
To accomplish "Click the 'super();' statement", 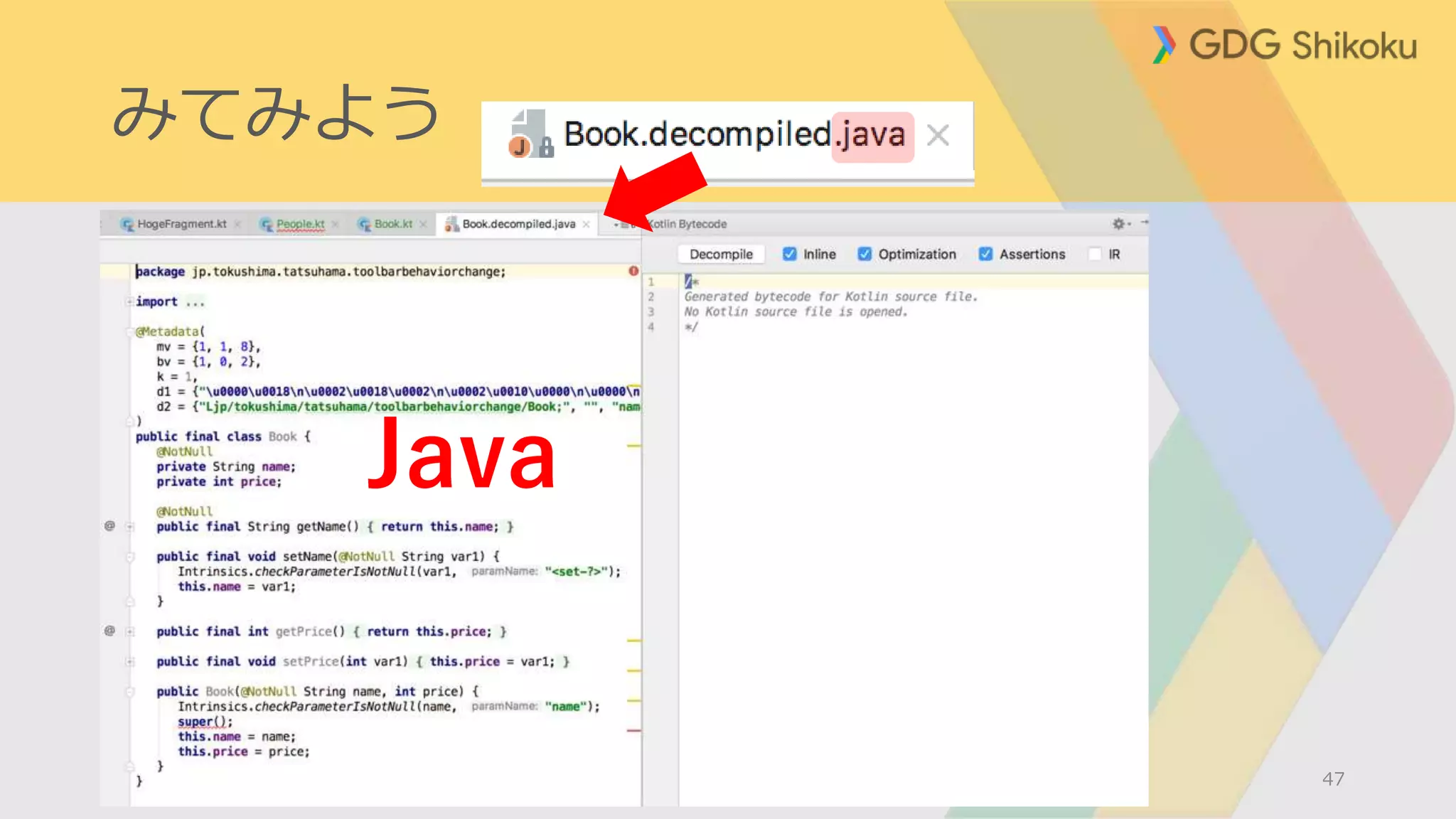I will [x=205, y=722].
